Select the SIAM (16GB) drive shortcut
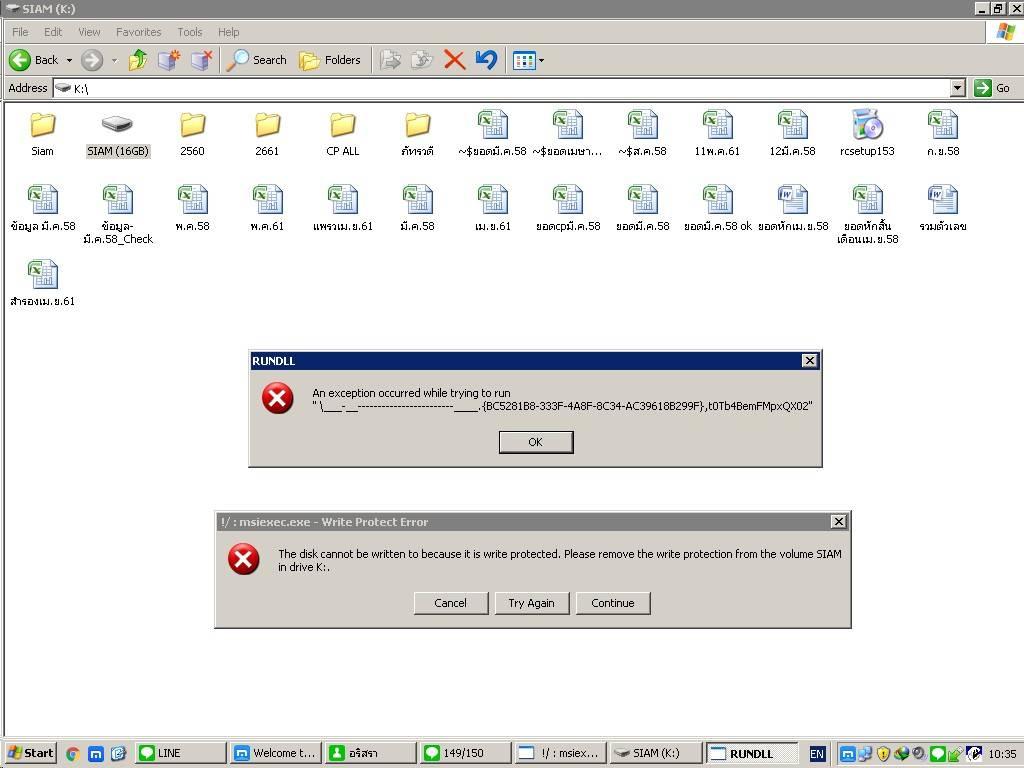Image resolution: width=1024 pixels, height=768 pixels. [x=118, y=134]
